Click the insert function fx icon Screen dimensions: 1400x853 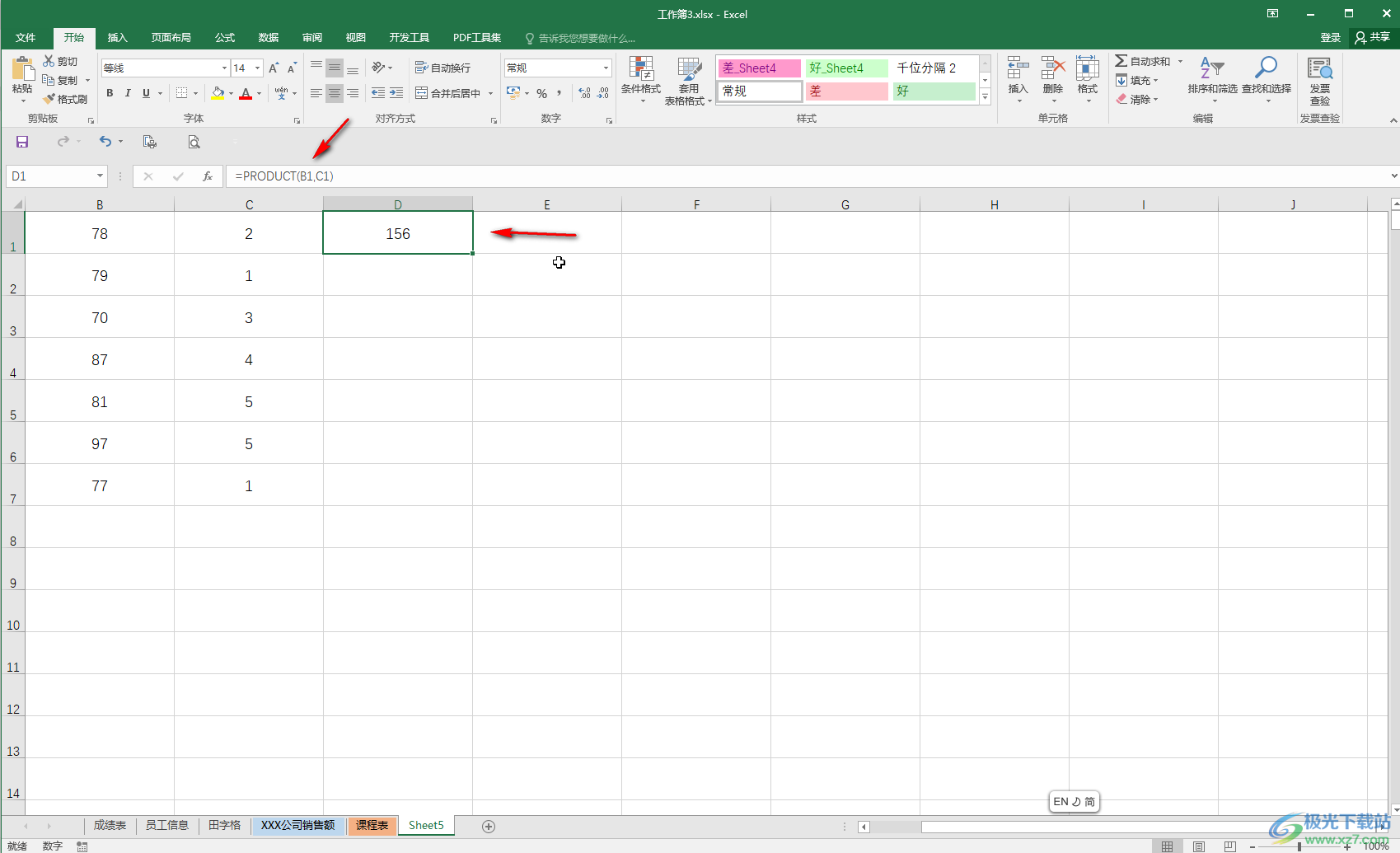[x=208, y=176]
